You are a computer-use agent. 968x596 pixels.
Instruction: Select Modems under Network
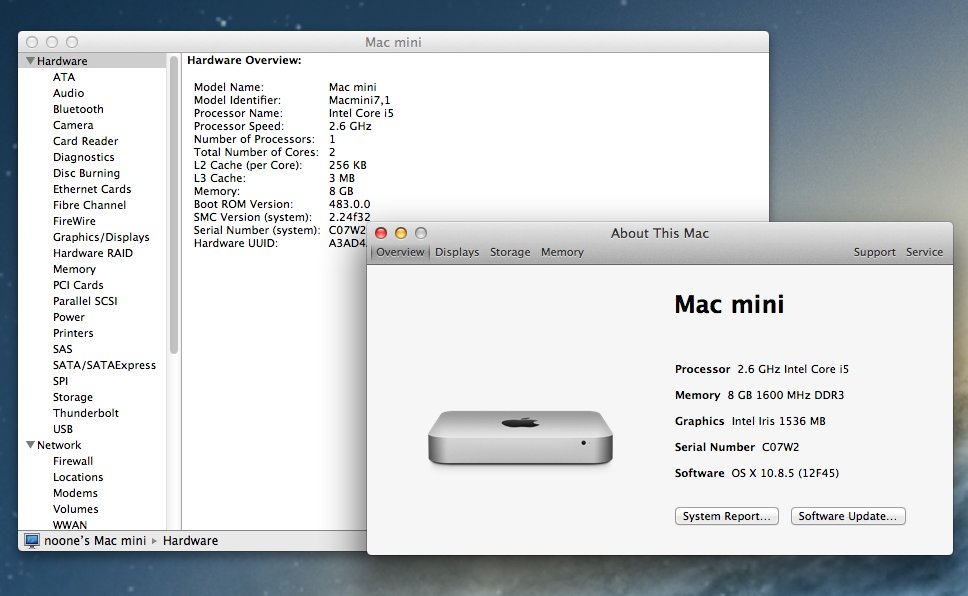point(75,494)
